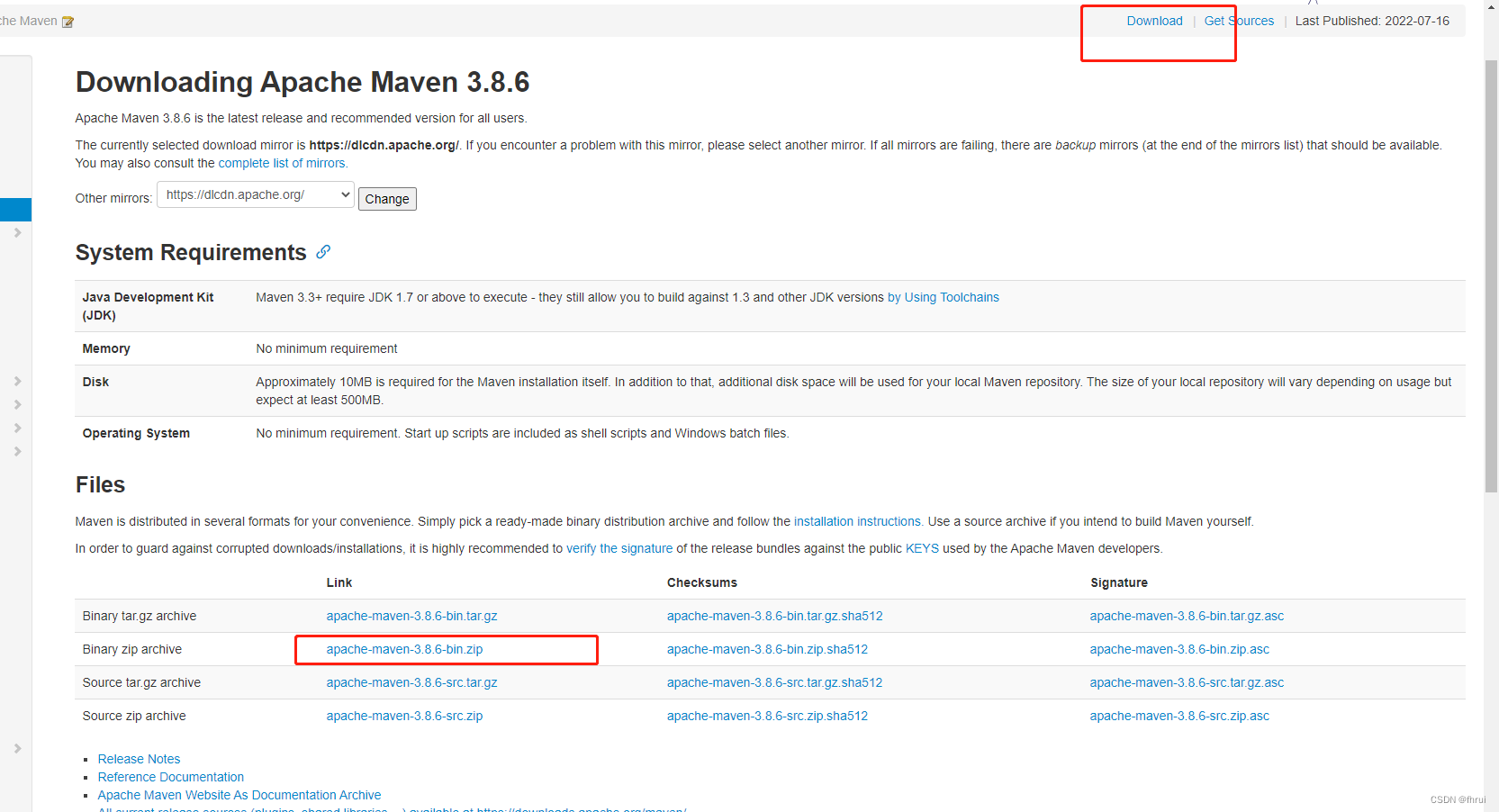Open Apache Maven Website As Documentation Archive link
Screen dimensions: 1499x812
coord(239,795)
